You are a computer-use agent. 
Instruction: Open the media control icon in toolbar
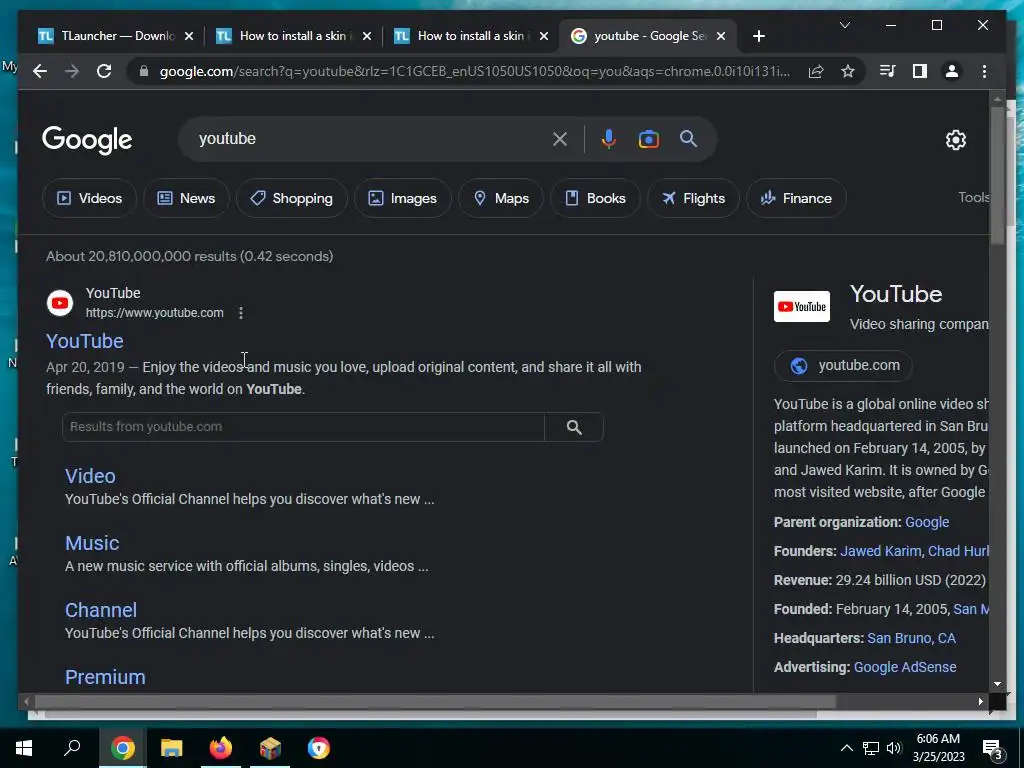[888, 71]
